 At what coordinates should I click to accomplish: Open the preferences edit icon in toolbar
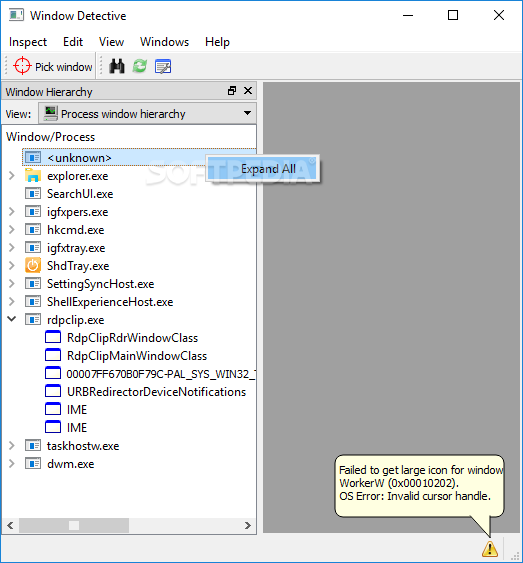[163, 66]
